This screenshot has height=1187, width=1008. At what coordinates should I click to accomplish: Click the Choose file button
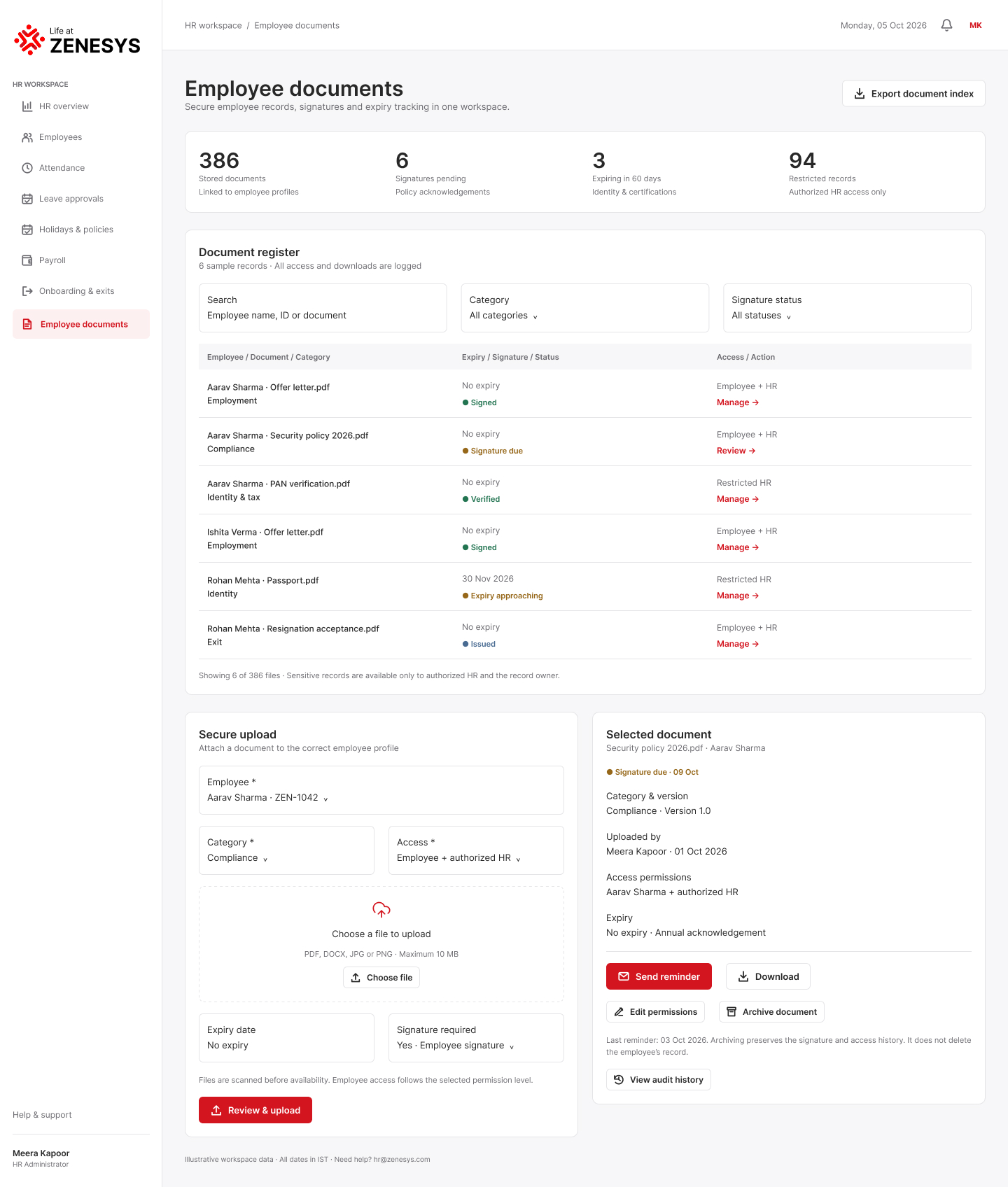click(x=381, y=978)
